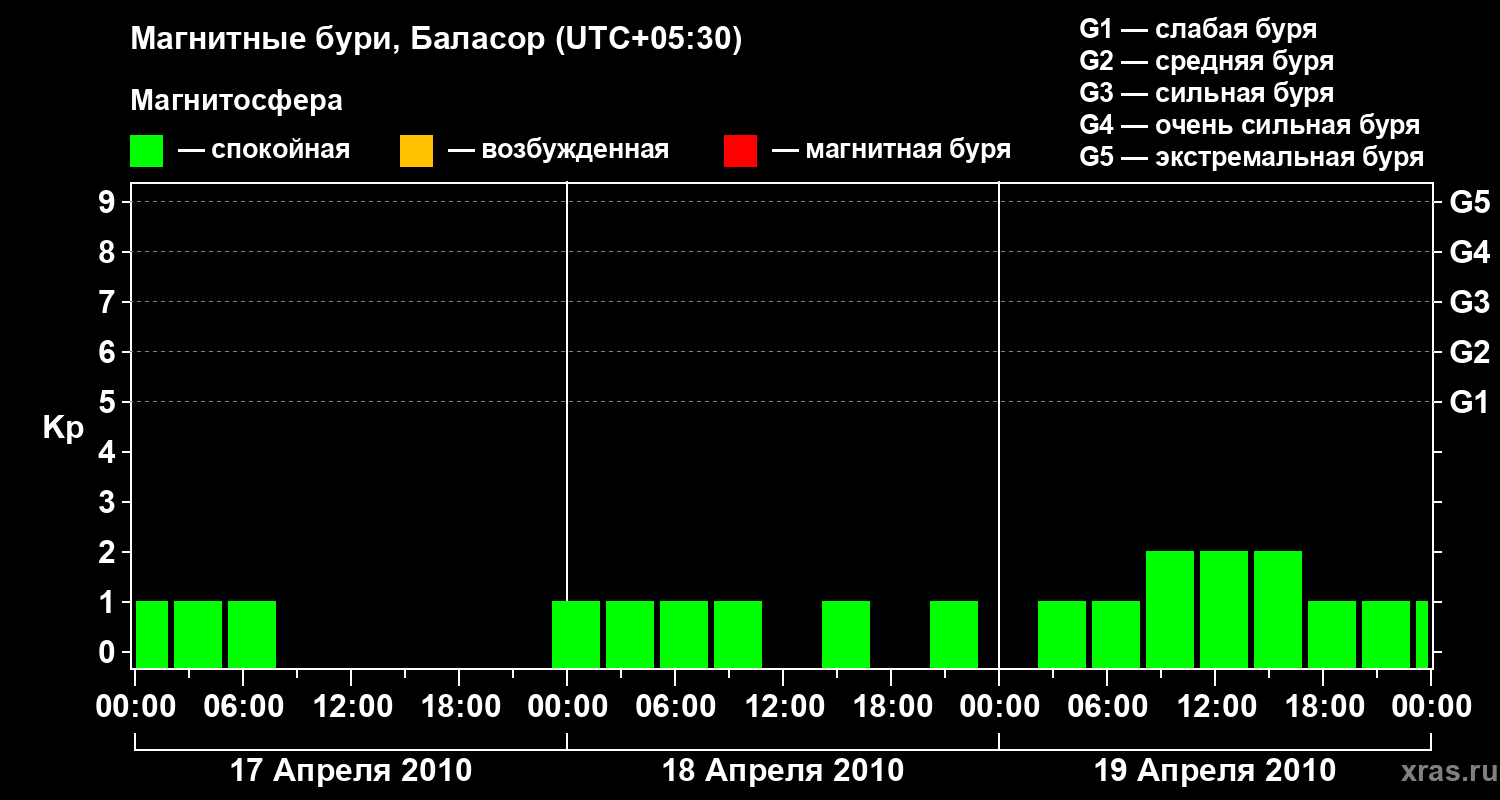The image size is (1500, 800).
Task: Click the 'Kp' axis title
Action: 63,428
